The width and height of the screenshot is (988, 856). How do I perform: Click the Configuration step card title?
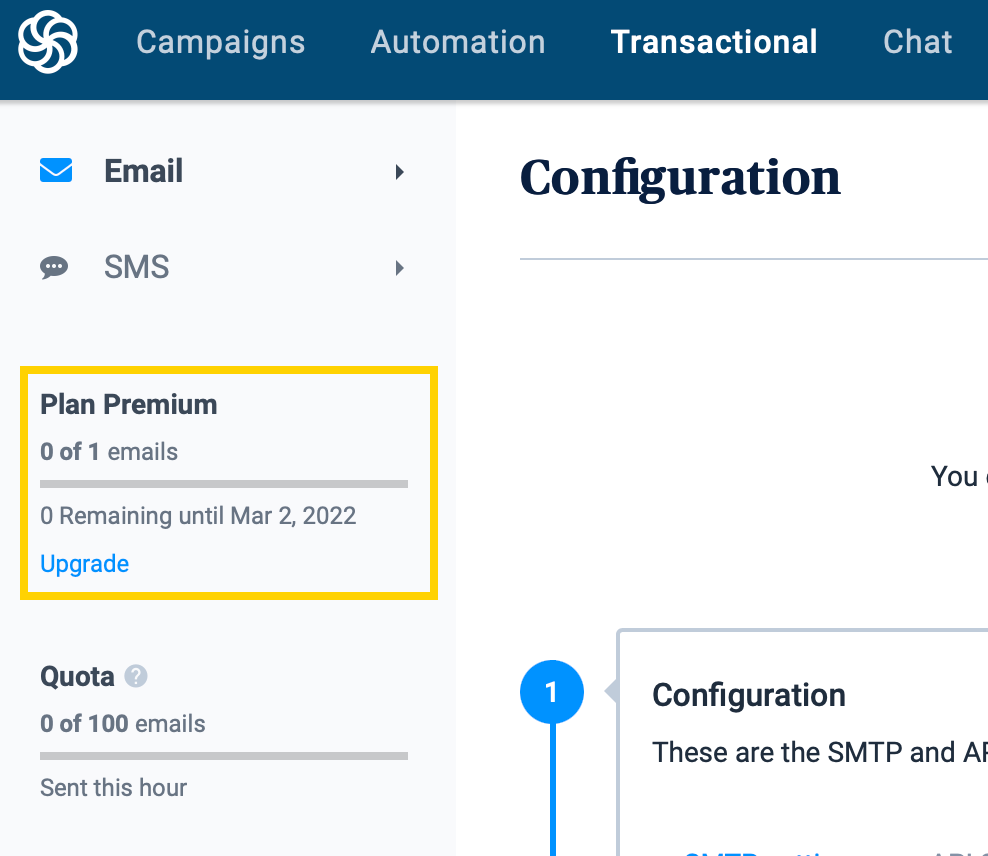click(749, 695)
